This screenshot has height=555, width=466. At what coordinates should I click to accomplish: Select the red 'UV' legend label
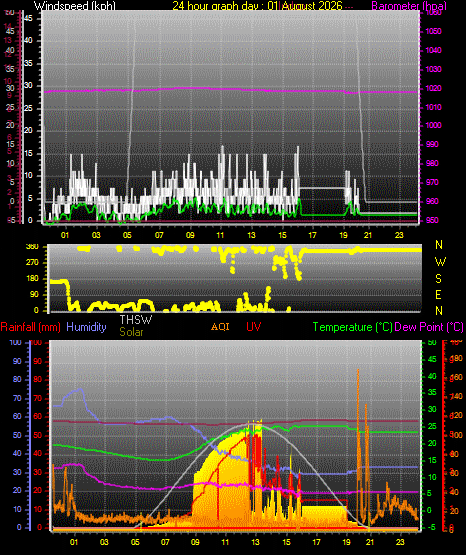pos(254,327)
